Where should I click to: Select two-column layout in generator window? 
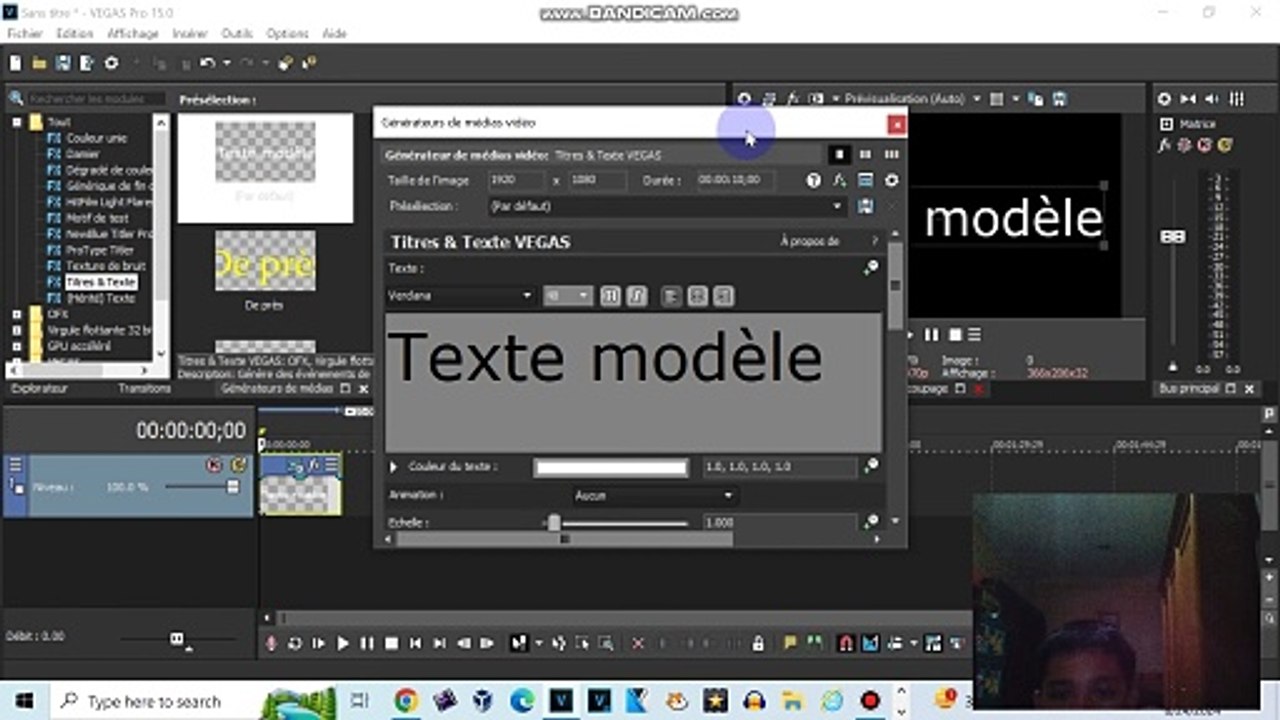point(865,155)
